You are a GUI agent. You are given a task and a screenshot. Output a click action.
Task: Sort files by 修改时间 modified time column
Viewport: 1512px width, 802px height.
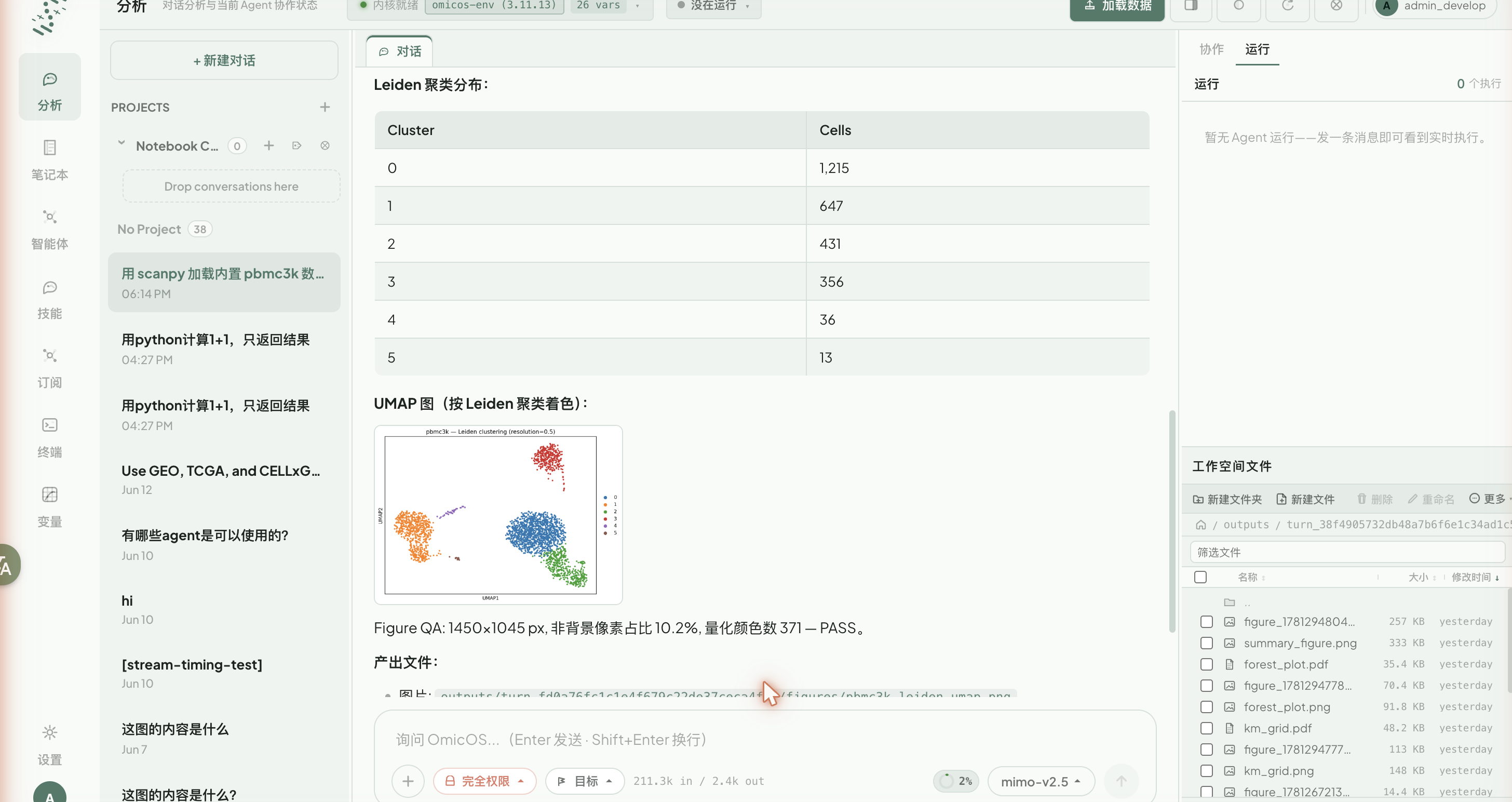point(1475,577)
